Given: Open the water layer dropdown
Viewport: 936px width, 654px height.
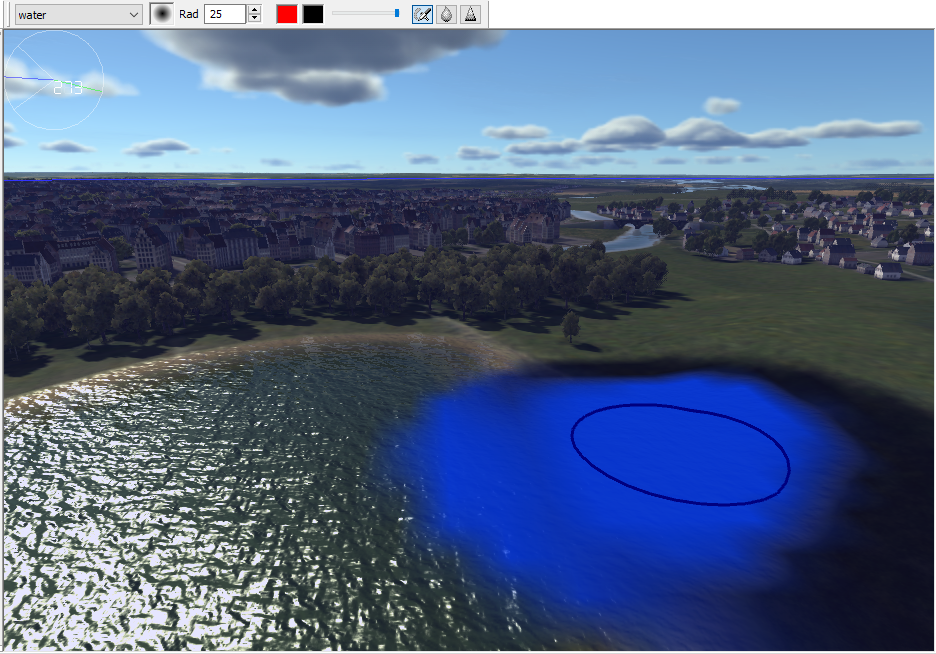Looking at the screenshot, I should pyautogui.click(x=78, y=15).
